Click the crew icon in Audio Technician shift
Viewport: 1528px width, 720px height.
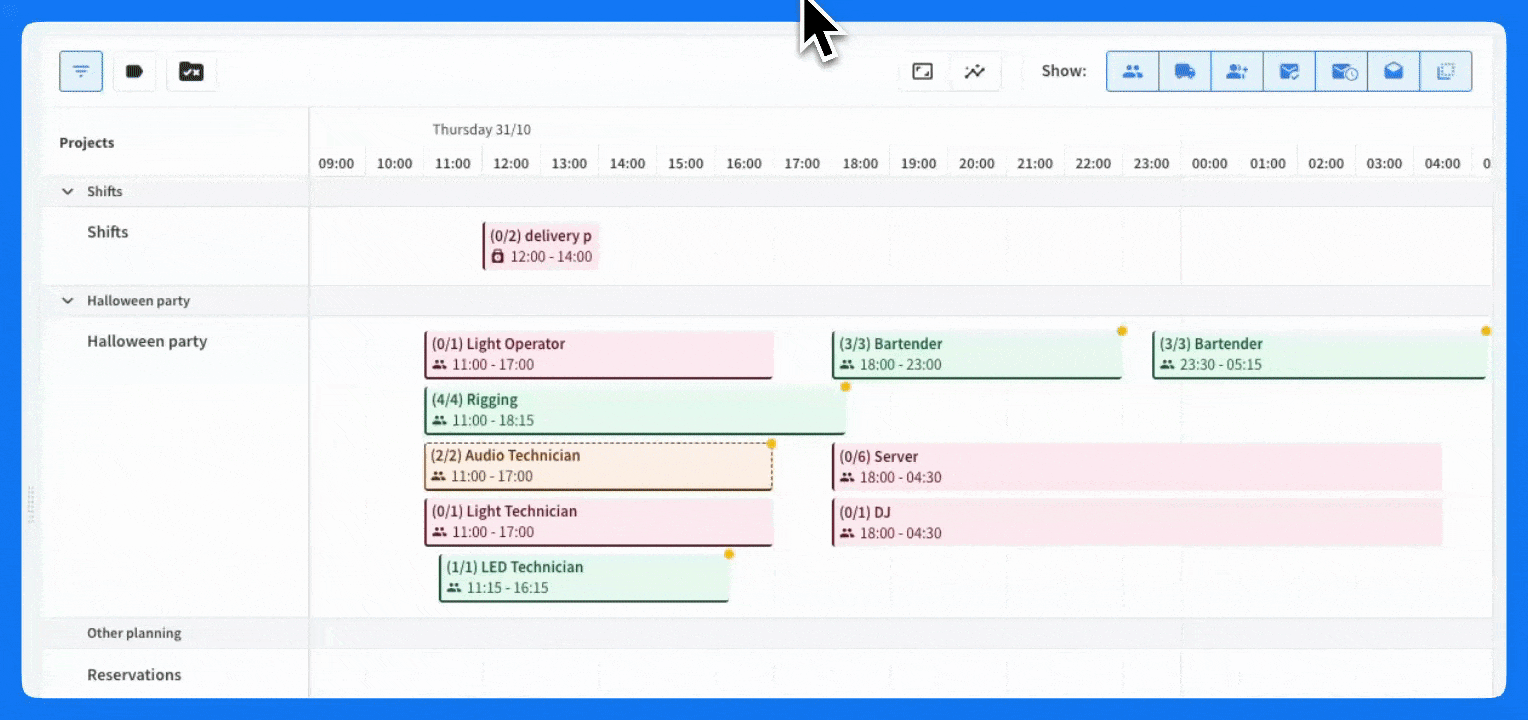click(x=438, y=476)
